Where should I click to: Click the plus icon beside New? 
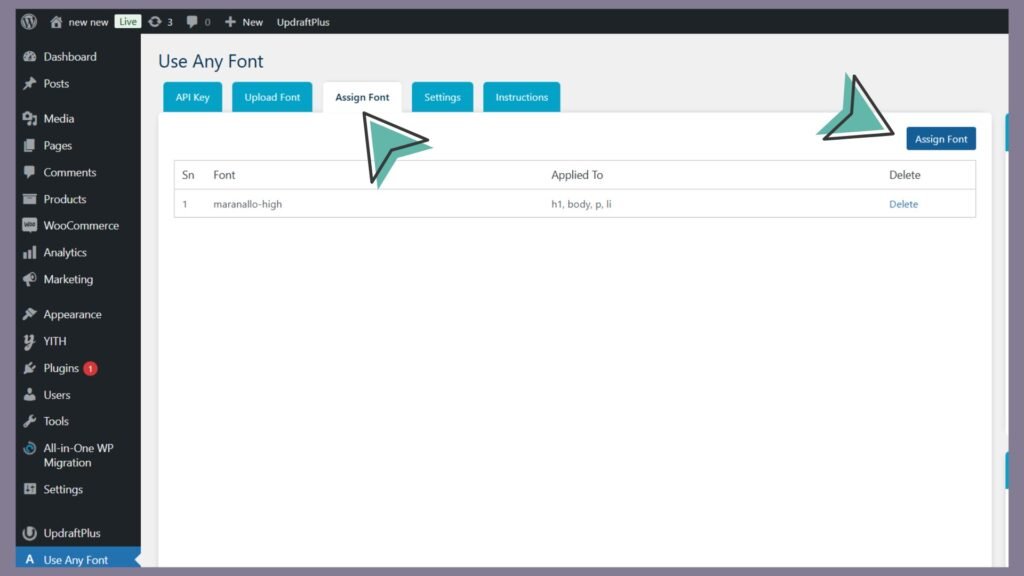click(230, 22)
